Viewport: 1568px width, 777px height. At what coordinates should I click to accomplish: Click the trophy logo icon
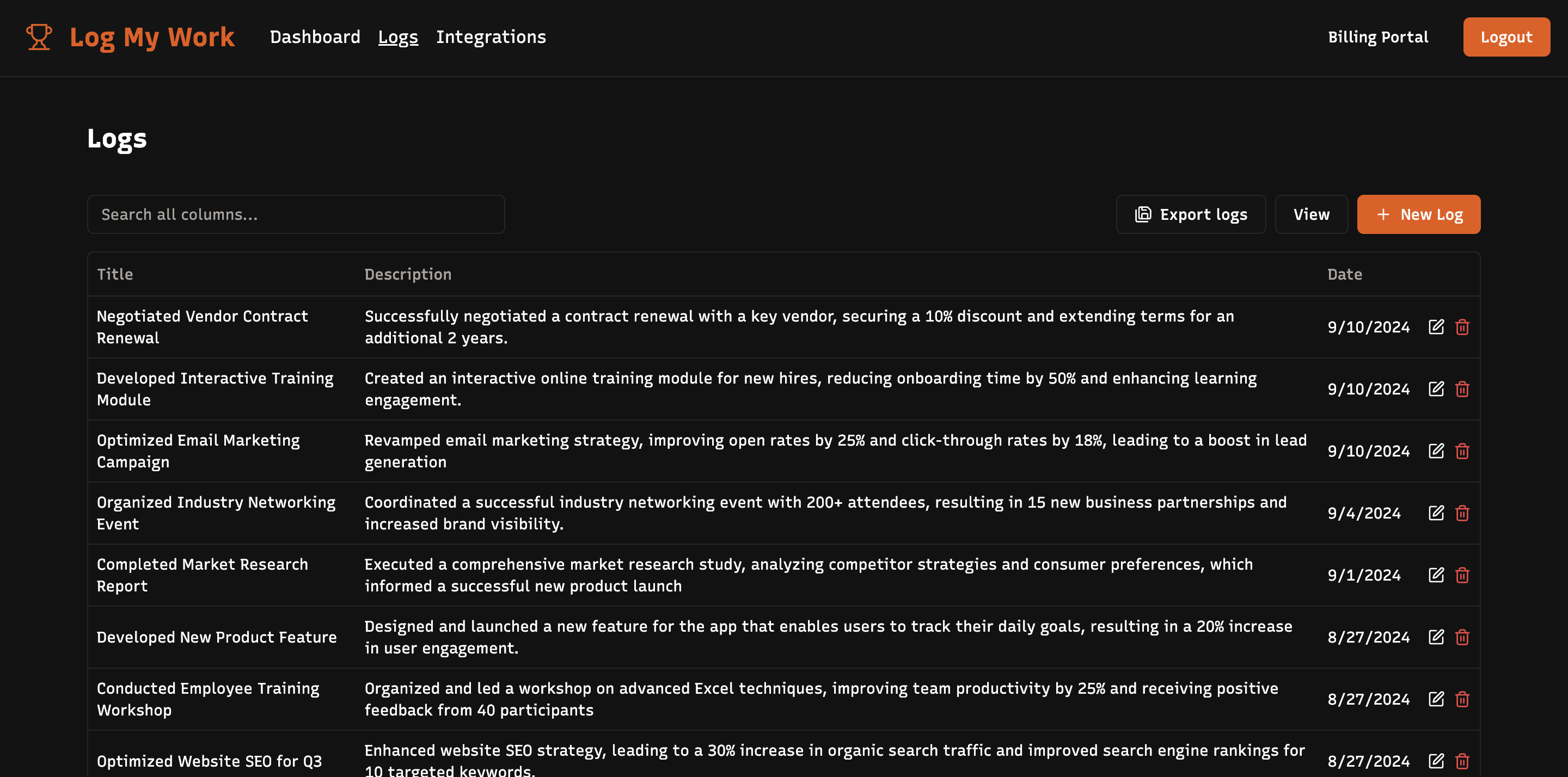(x=39, y=36)
